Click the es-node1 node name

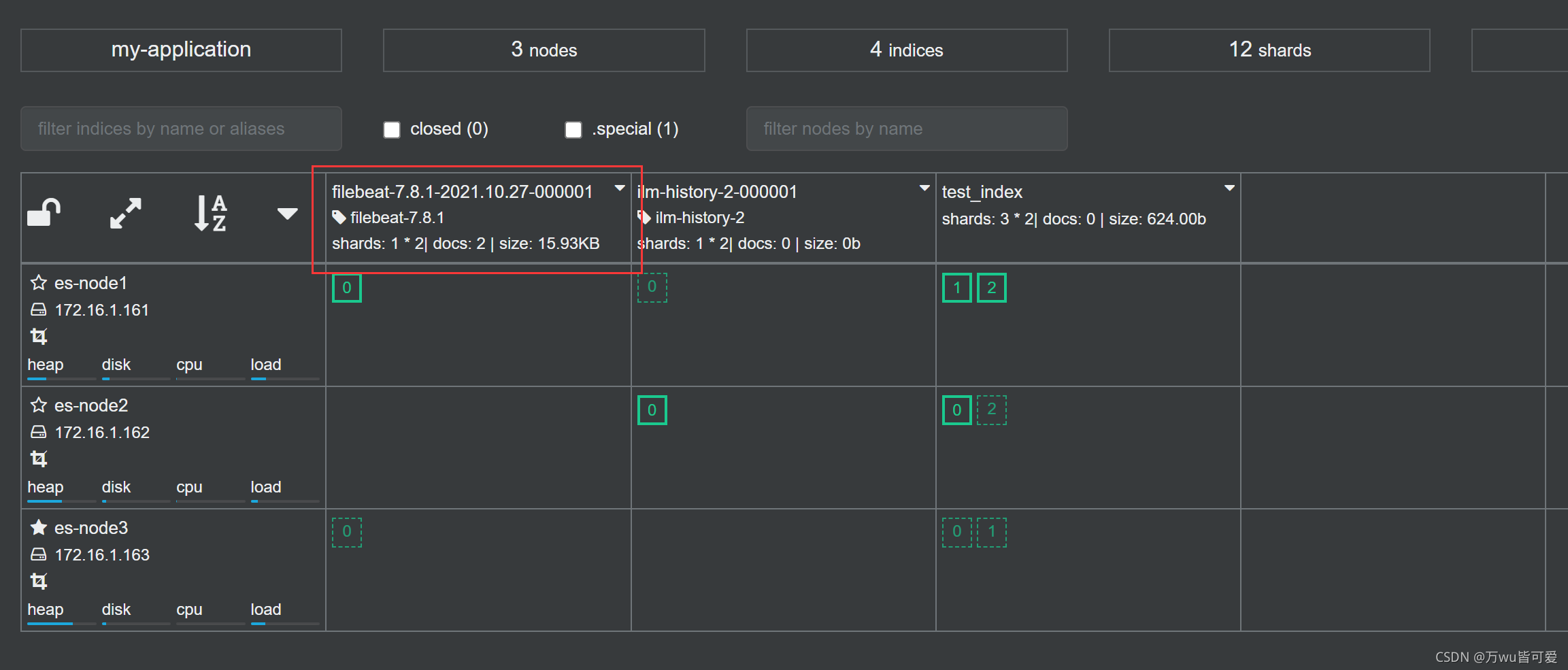[91, 283]
